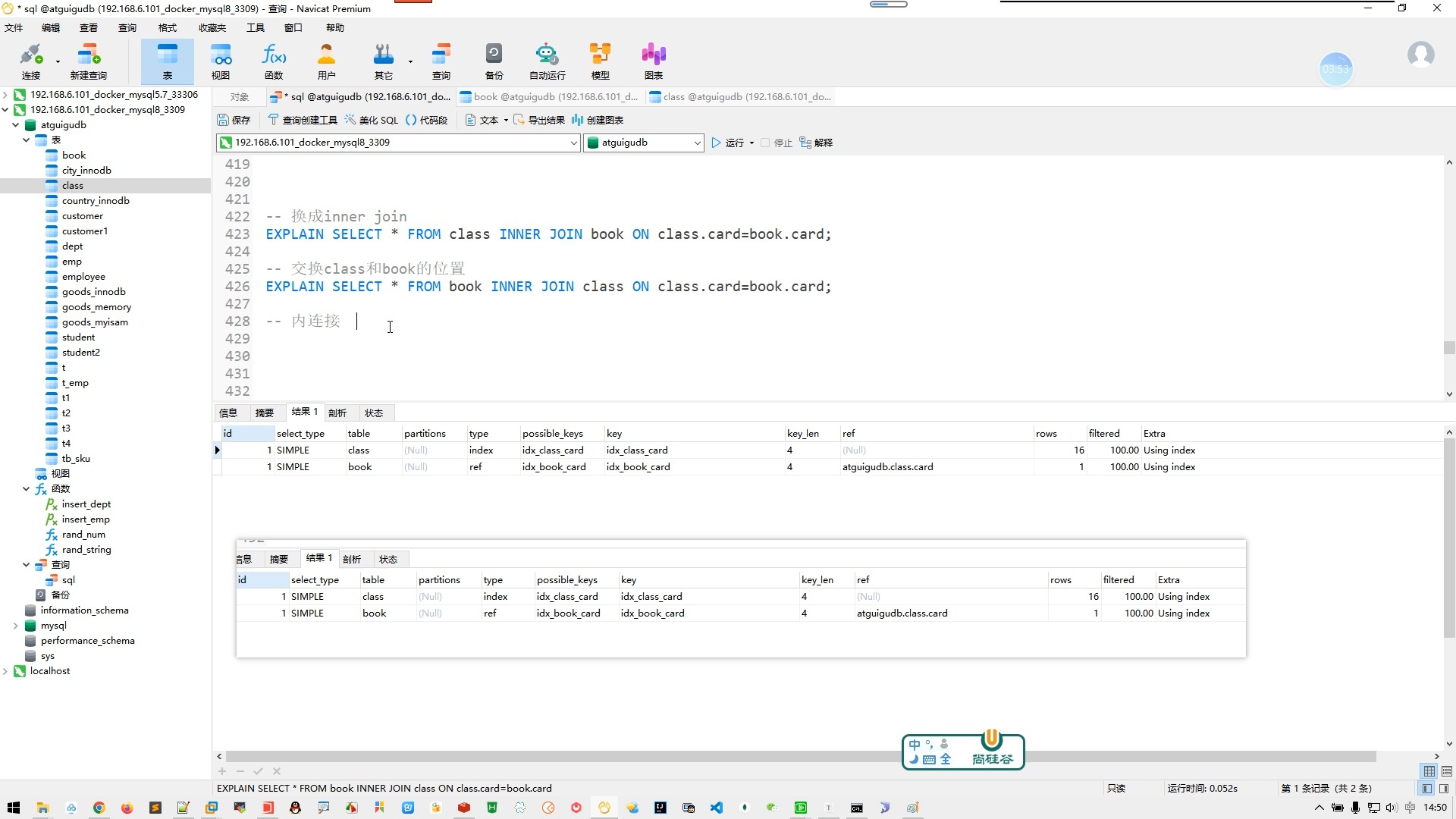Viewport: 1456px width, 819px height.
Task: Select the employee table in tree
Action: 83,277
